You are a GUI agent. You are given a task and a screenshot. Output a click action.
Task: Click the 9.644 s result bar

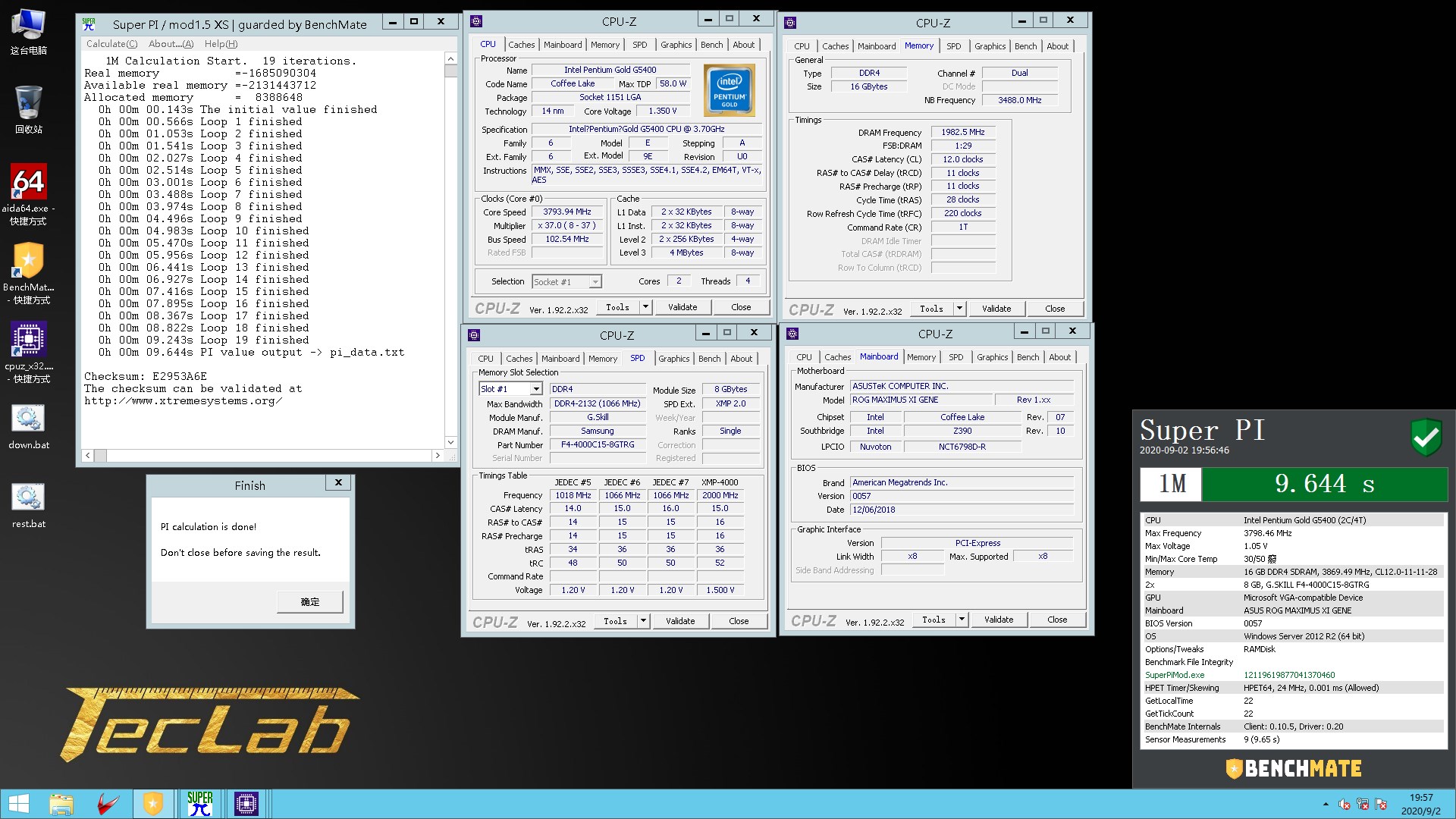tap(1324, 484)
